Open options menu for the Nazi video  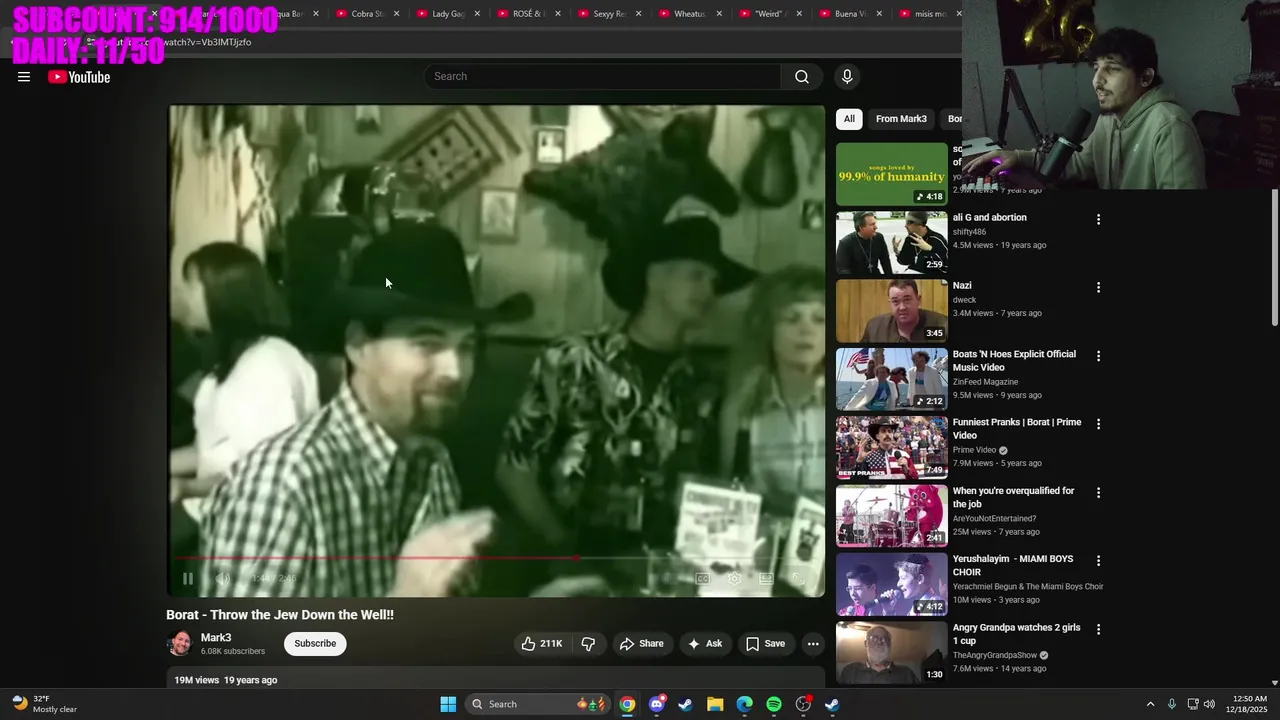pos(1098,287)
